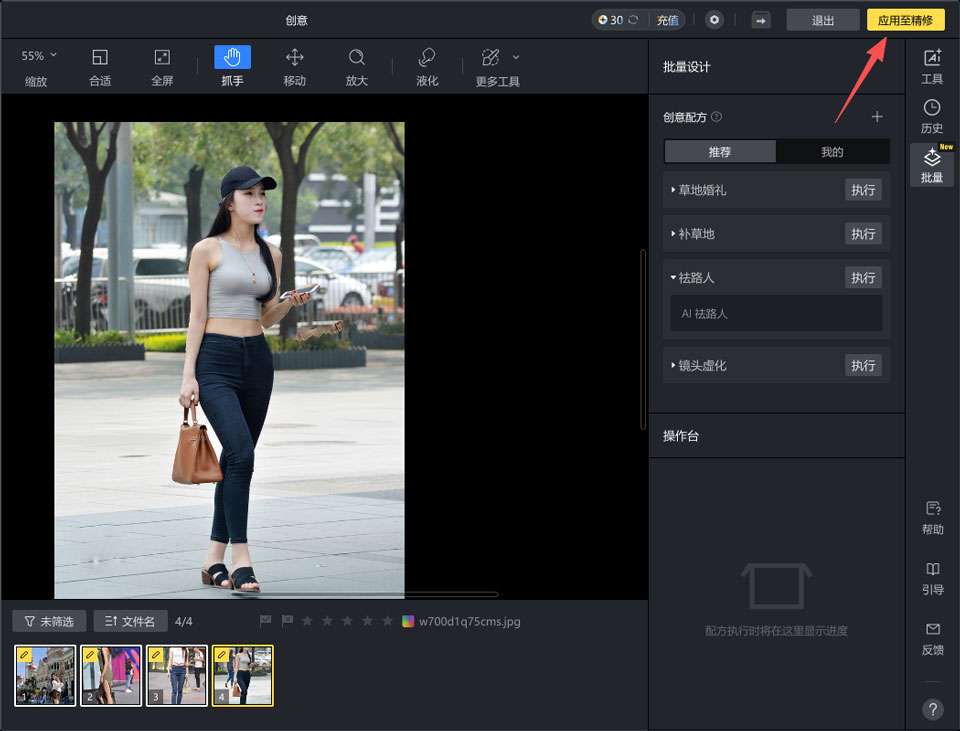This screenshot has height=731, width=960.
Task: Switch to the 我的 recipes tab
Action: [x=833, y=151]
